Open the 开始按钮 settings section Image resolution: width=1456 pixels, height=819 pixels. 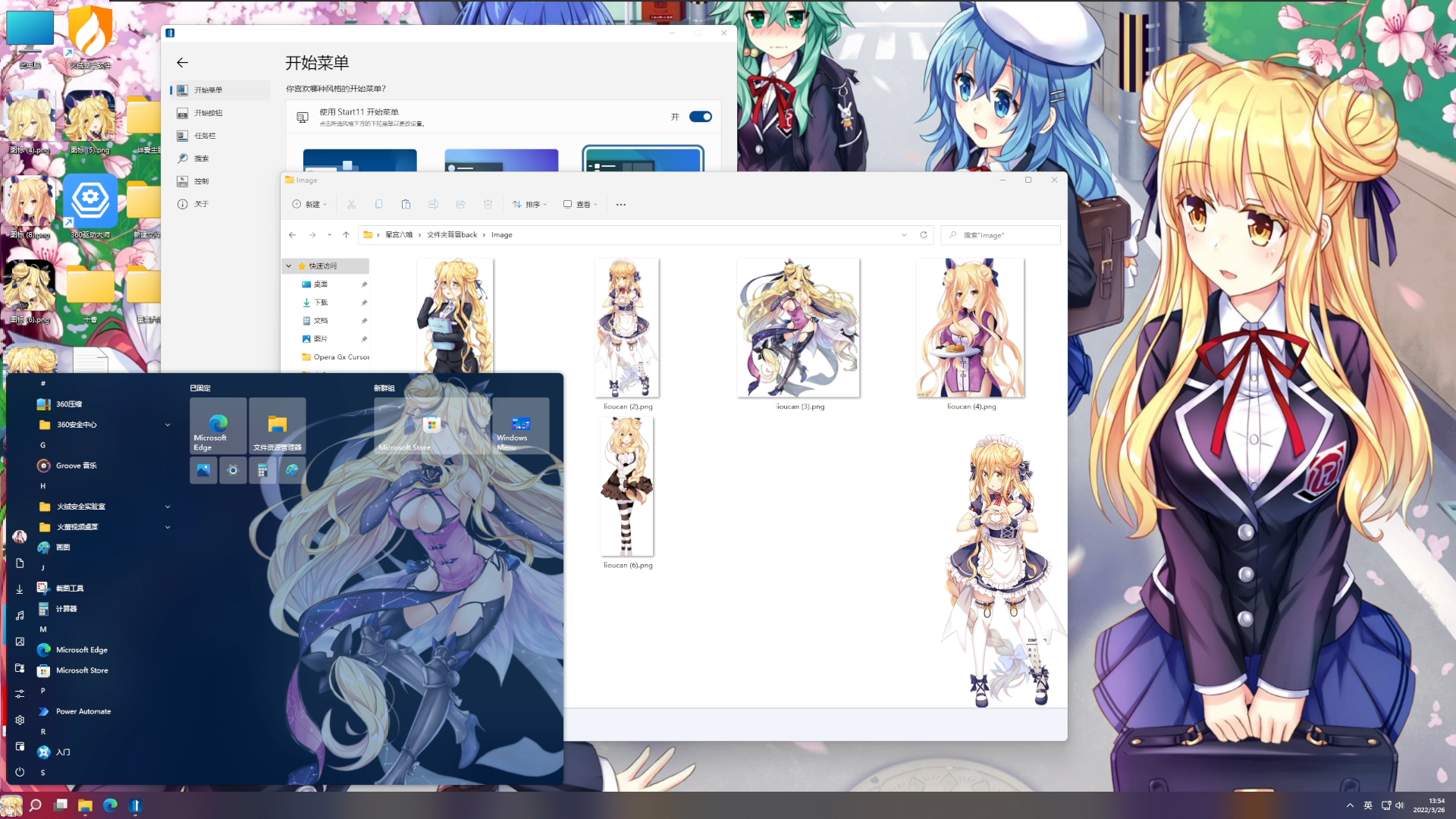click(x=208, y=113)
